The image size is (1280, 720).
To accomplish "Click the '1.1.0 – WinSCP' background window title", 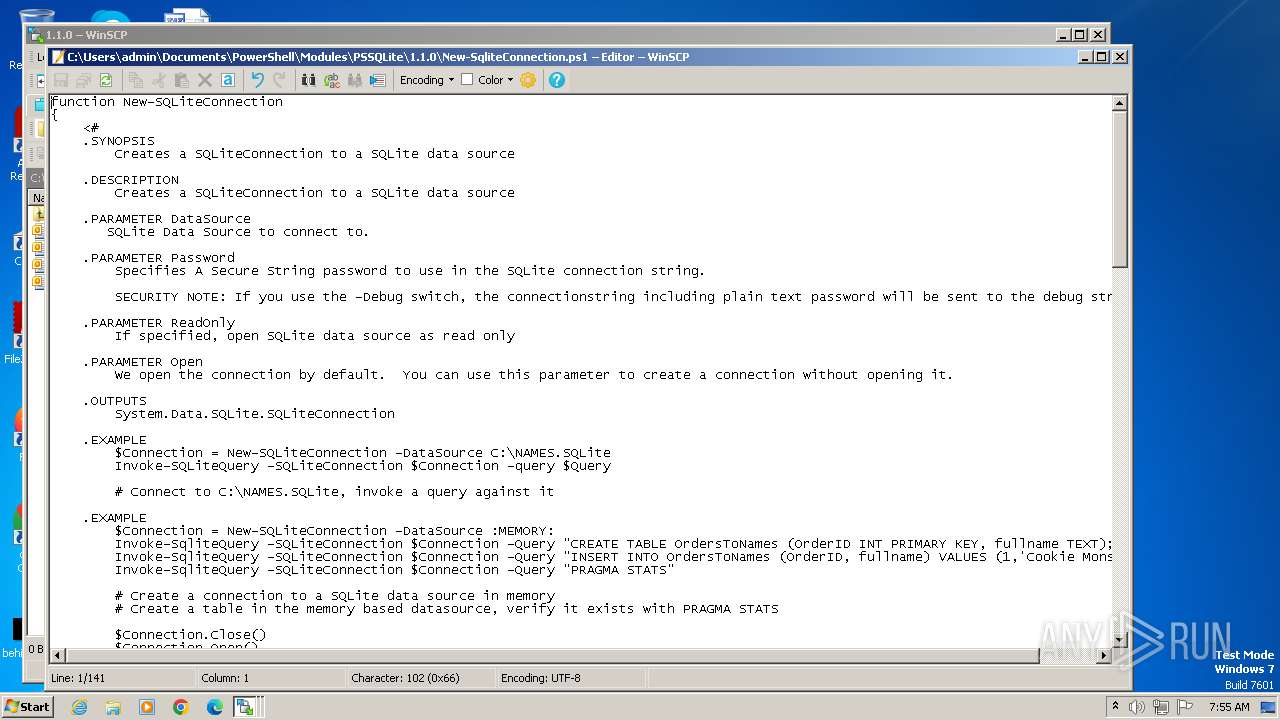I will tap(86, 35).
